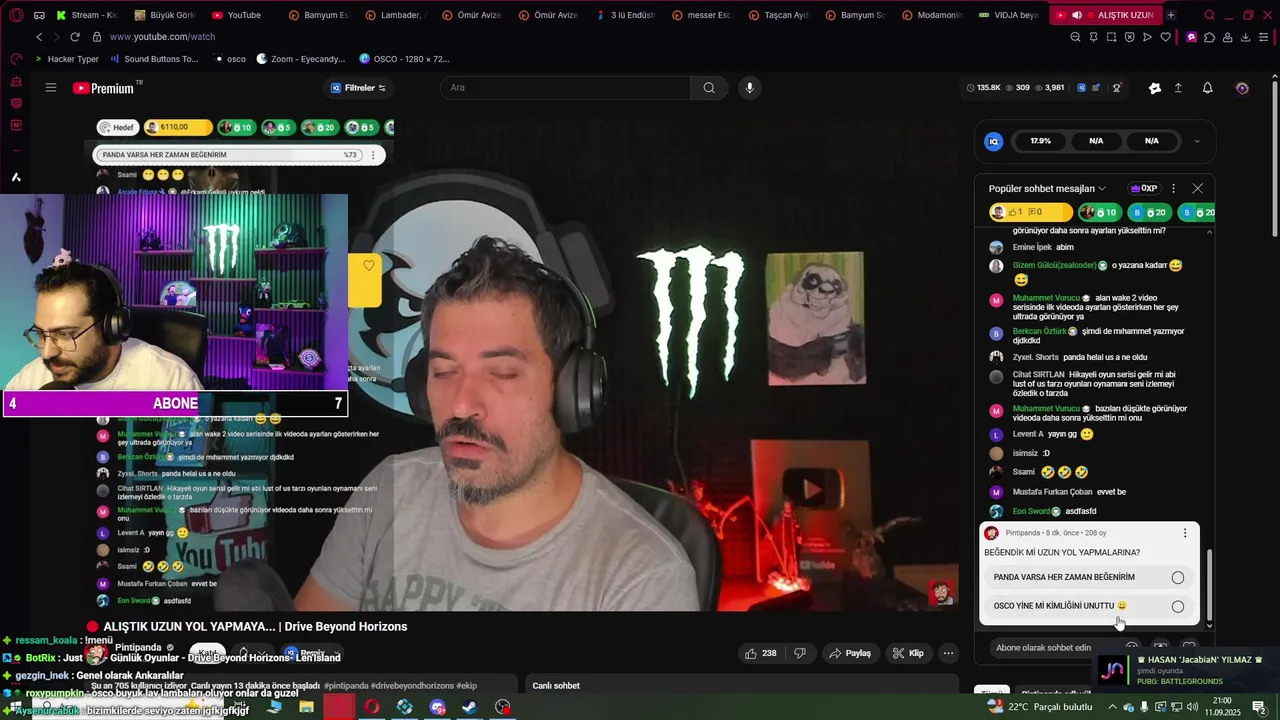Open poll overlay three-dot menu in video

(373, 155)
